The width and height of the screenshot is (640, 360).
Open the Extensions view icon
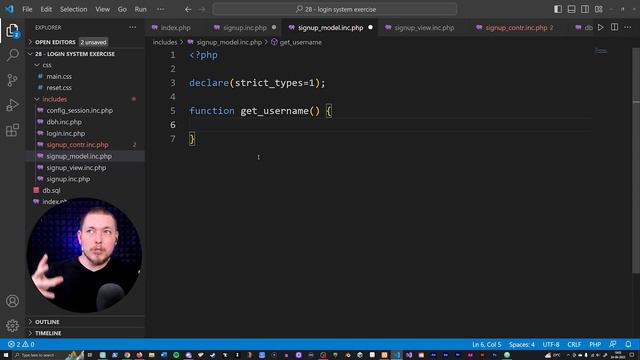[12, 130]
